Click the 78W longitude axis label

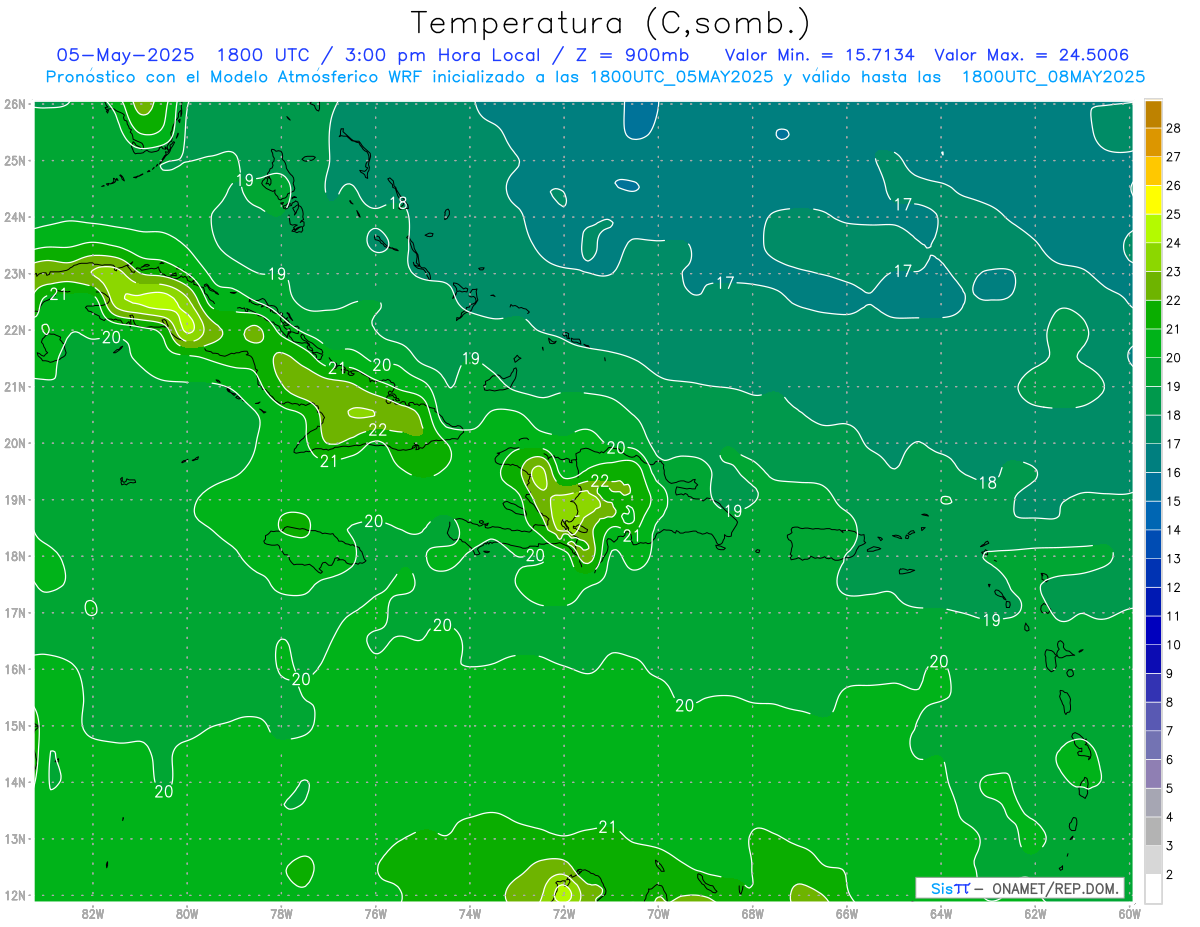pyautogui.click(x=281, y=913)
